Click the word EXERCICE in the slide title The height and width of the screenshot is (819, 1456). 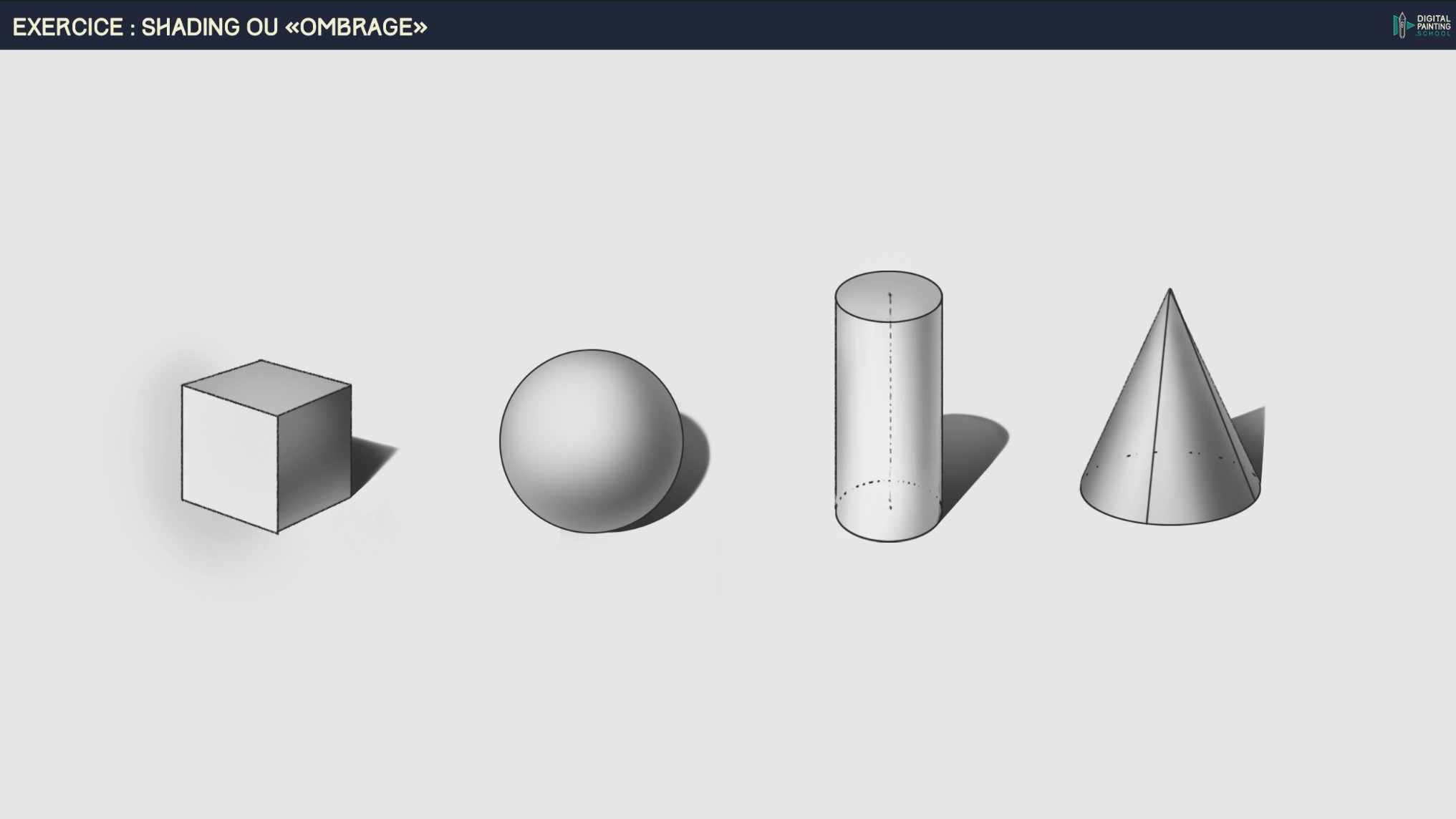pyautogui.click(x=68, y=27)
